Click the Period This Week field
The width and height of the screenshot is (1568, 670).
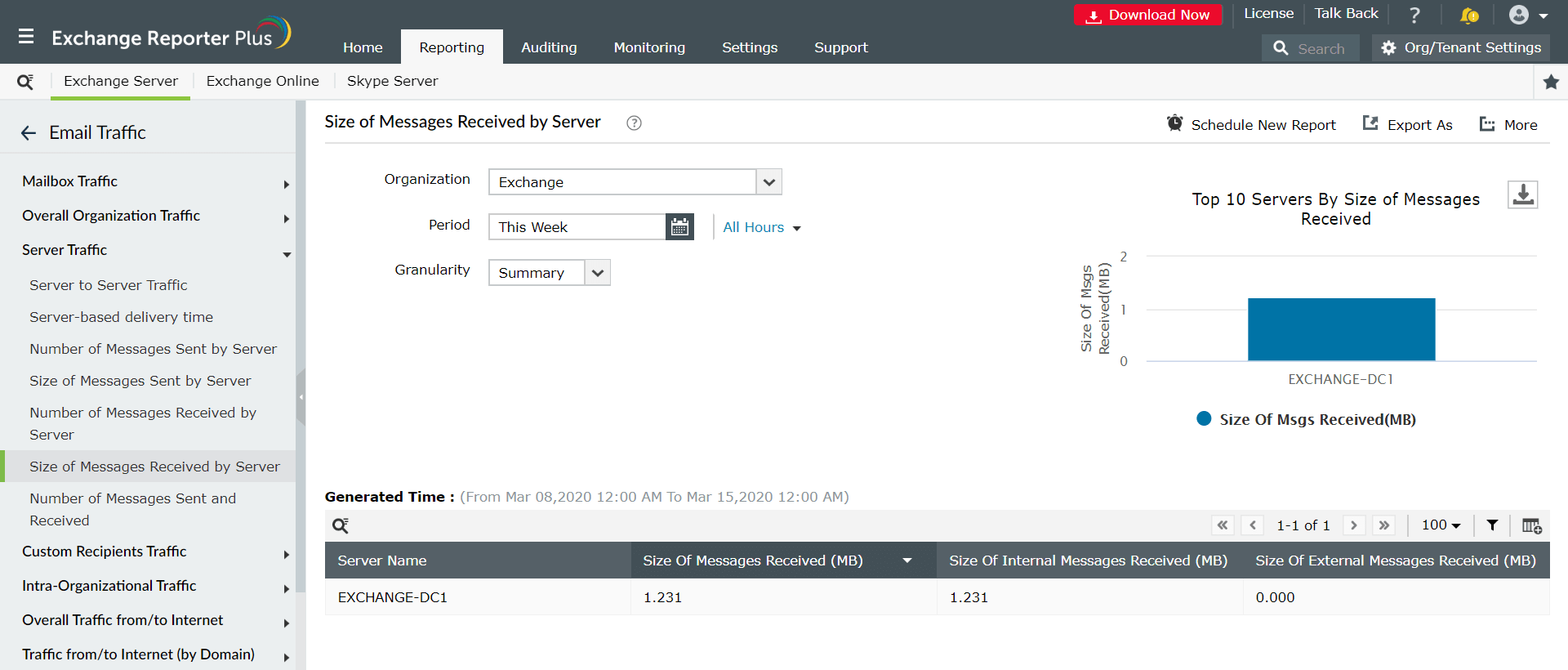(x=577, y=227)
